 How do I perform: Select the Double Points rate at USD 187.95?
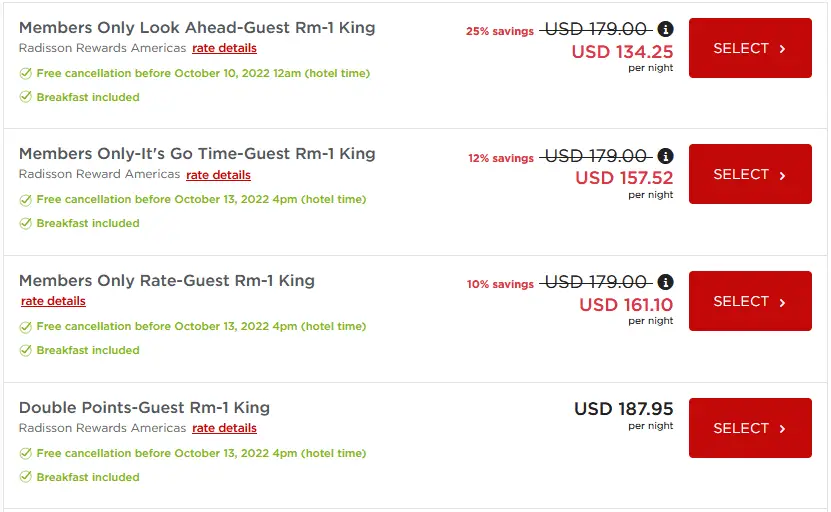coord(750,428)
